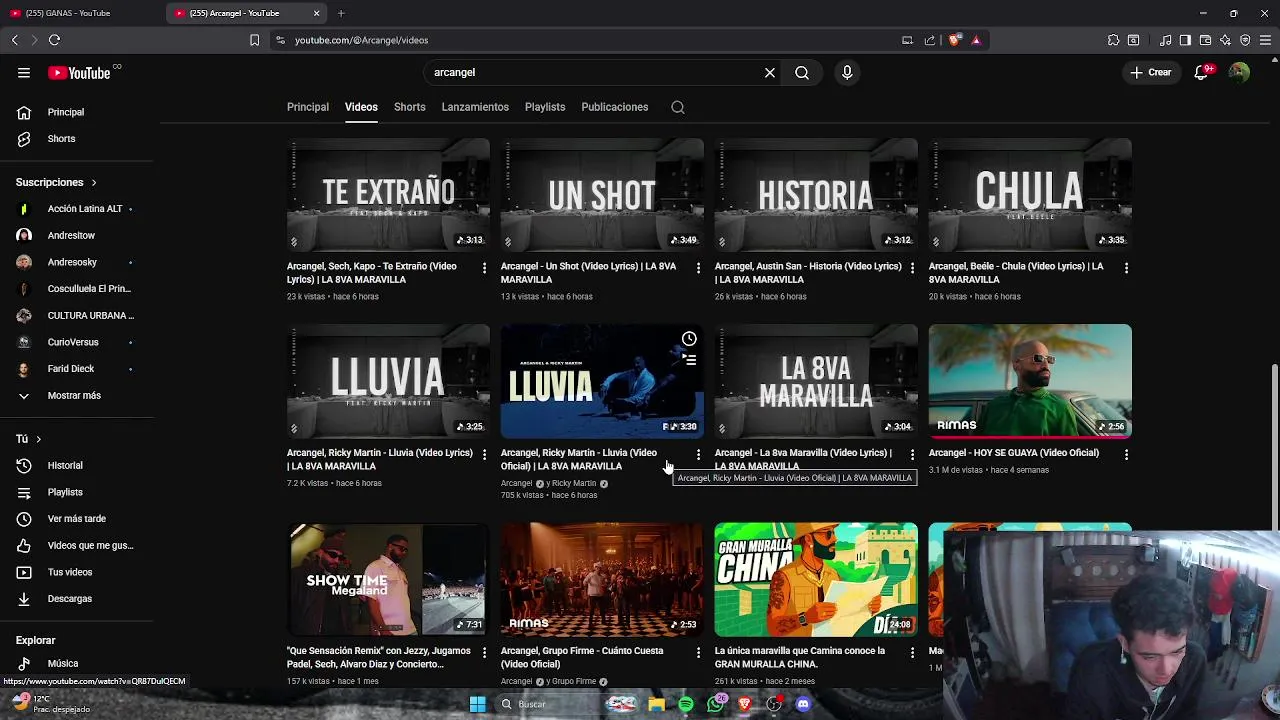This screenshot has width=1280, height=720.
Task: Open Discord from the taskbar
Action: pyautogui.click(x=803, y=704)
